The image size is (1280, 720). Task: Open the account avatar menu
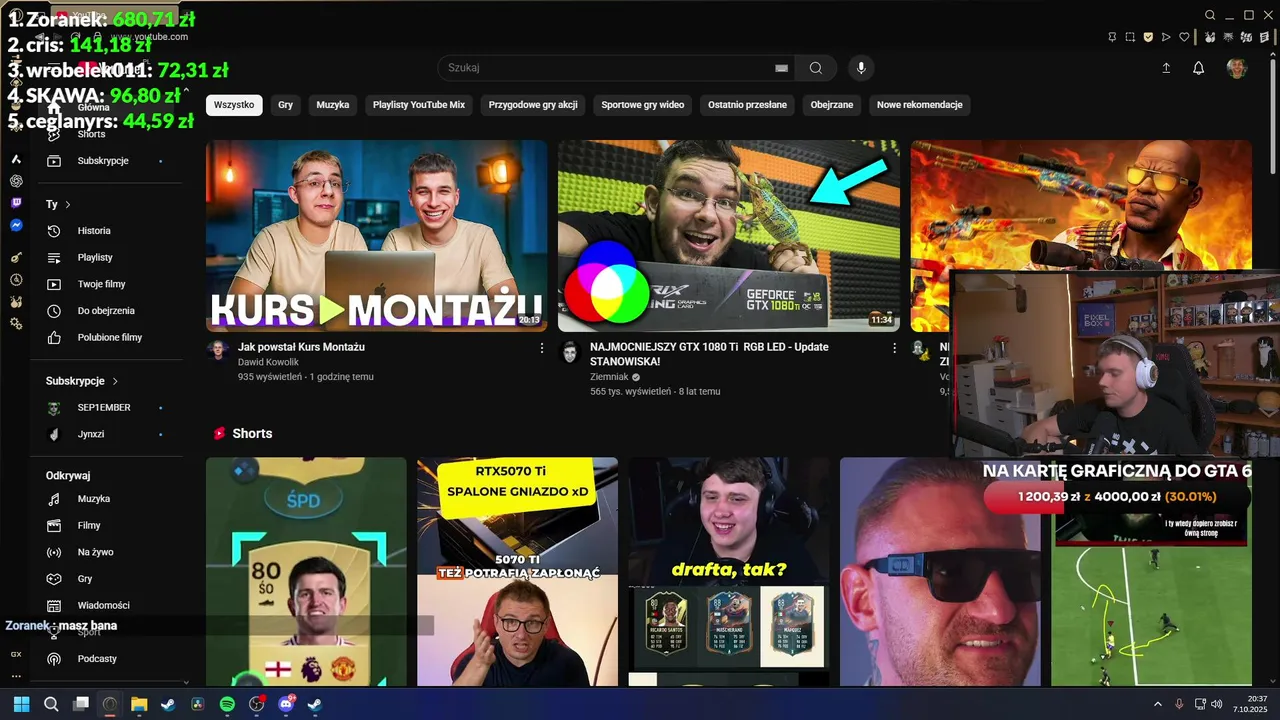pyautogui.click(x=1237, y=68)
